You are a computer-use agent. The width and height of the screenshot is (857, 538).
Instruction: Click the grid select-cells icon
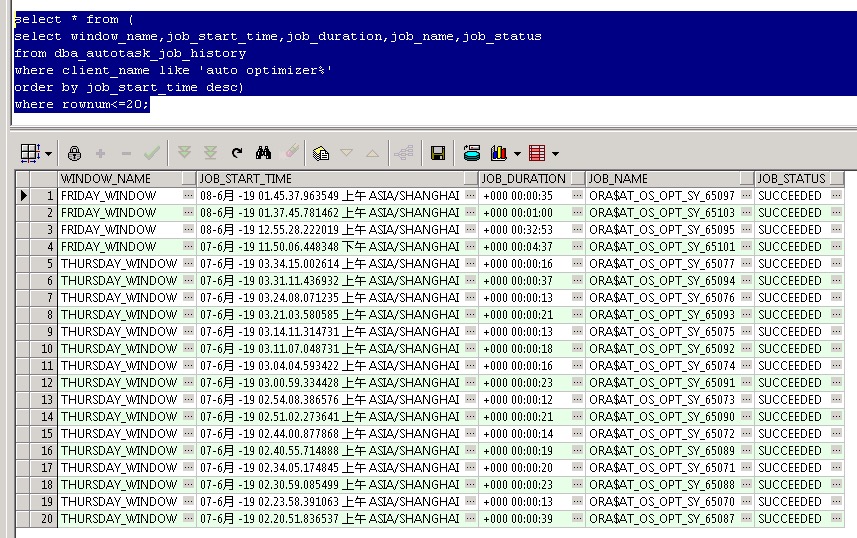29,153
